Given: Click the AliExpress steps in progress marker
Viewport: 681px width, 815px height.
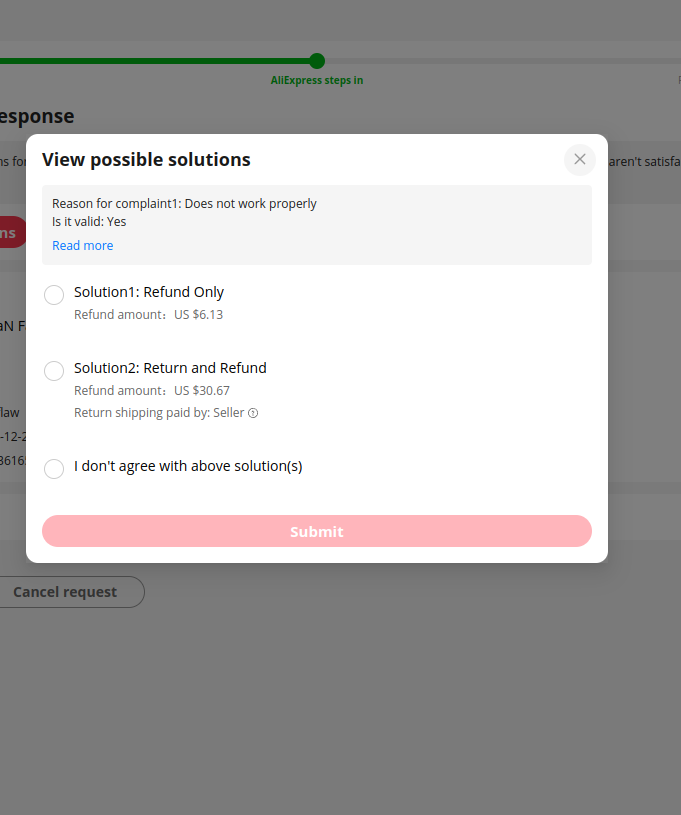Looking at the screenshot, I should click(317, 61).
